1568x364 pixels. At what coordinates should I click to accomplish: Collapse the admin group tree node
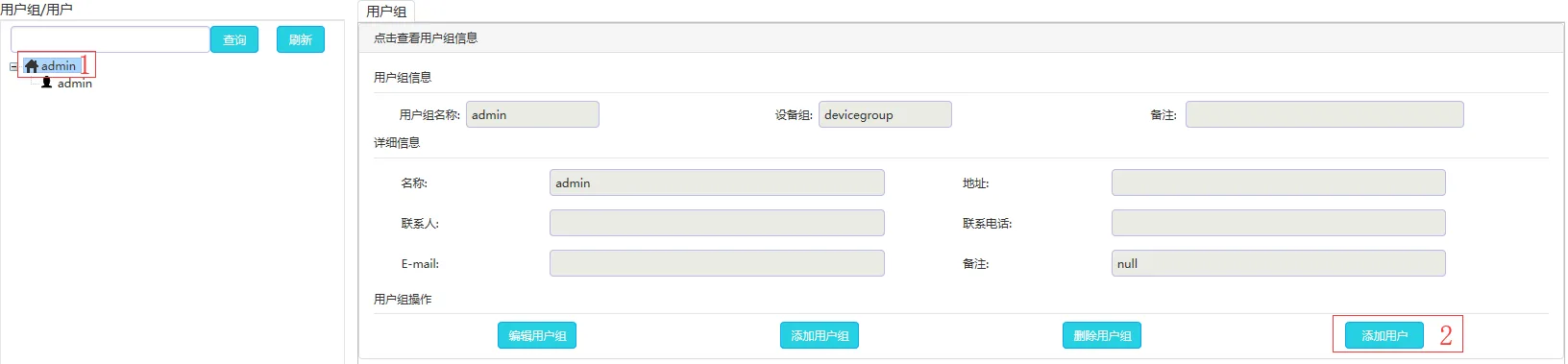tap(13, 67)
